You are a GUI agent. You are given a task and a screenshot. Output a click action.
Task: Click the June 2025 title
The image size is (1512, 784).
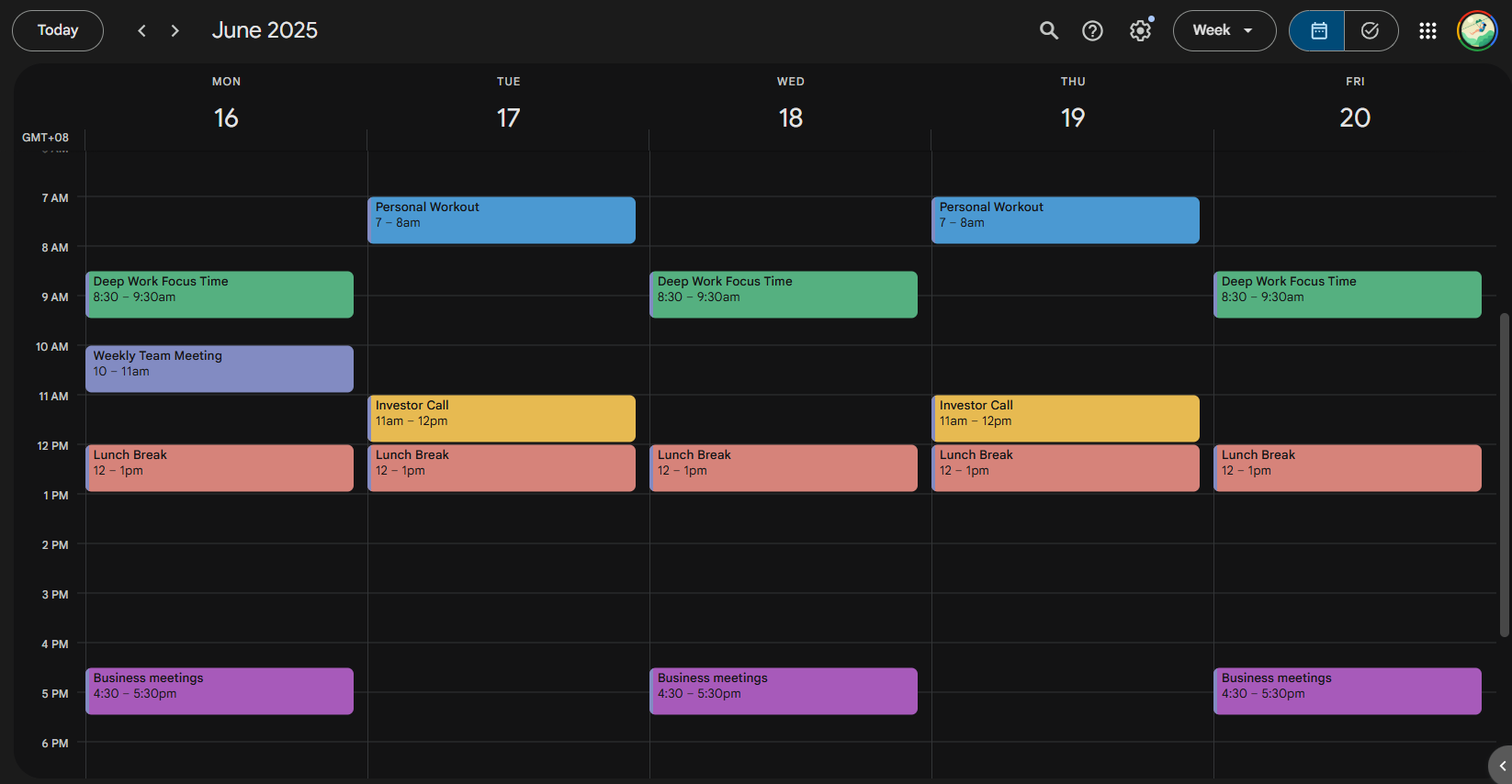265,30
